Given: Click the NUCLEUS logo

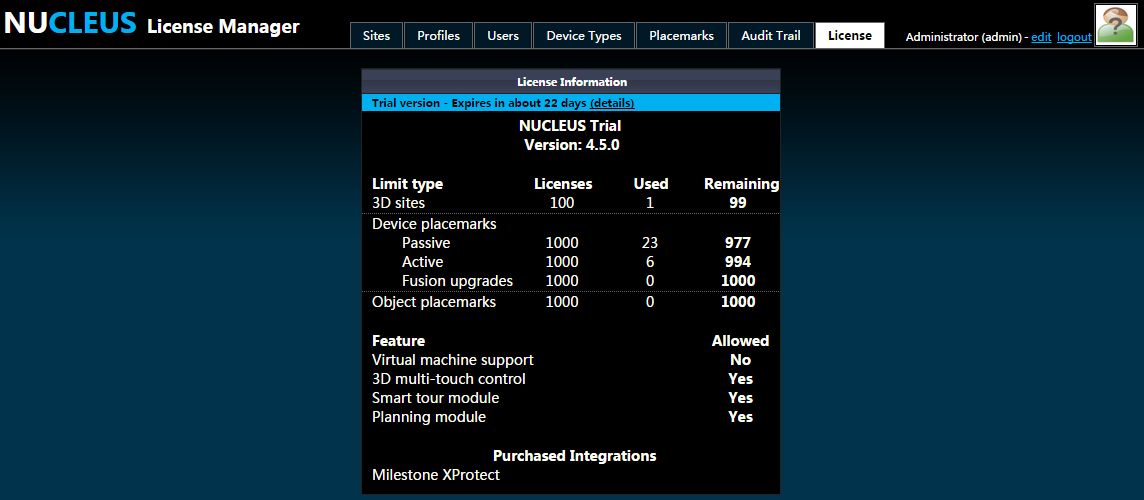Looking at the screenshot, I should click(70, 23).
